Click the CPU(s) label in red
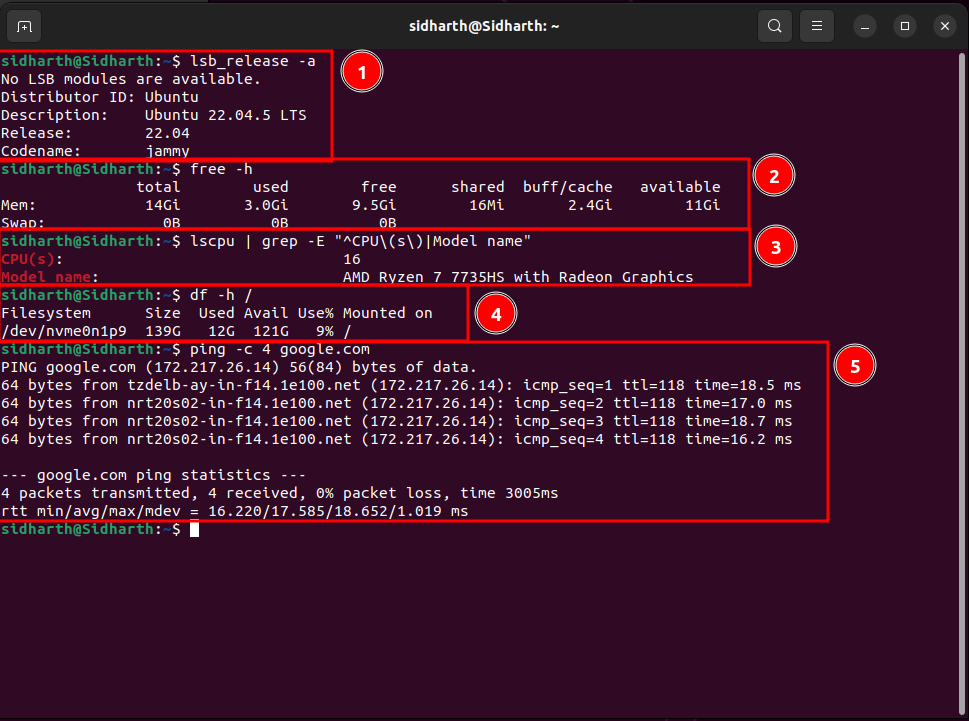 click(29, 259)
